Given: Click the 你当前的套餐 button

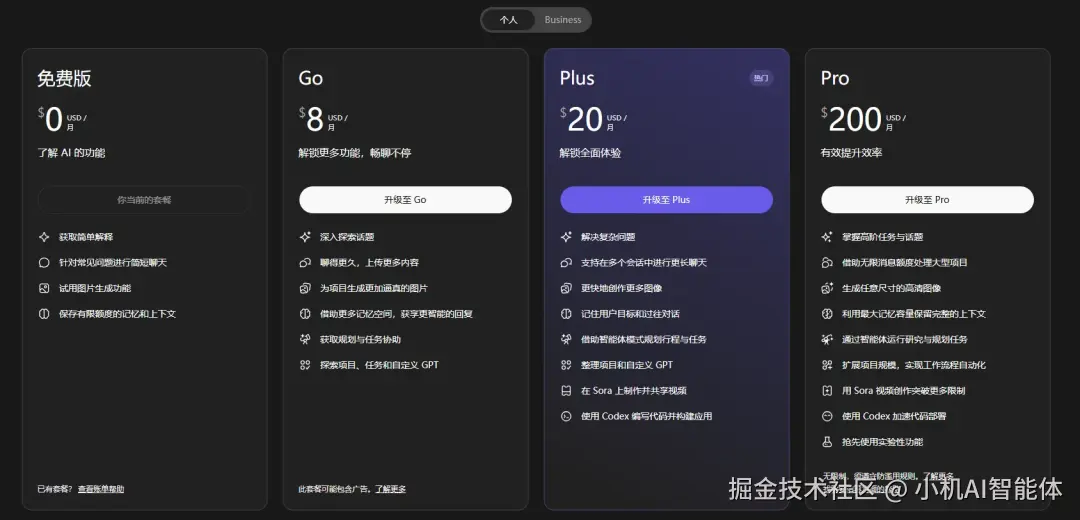Looking at the screenshot, I should point(144,200).
